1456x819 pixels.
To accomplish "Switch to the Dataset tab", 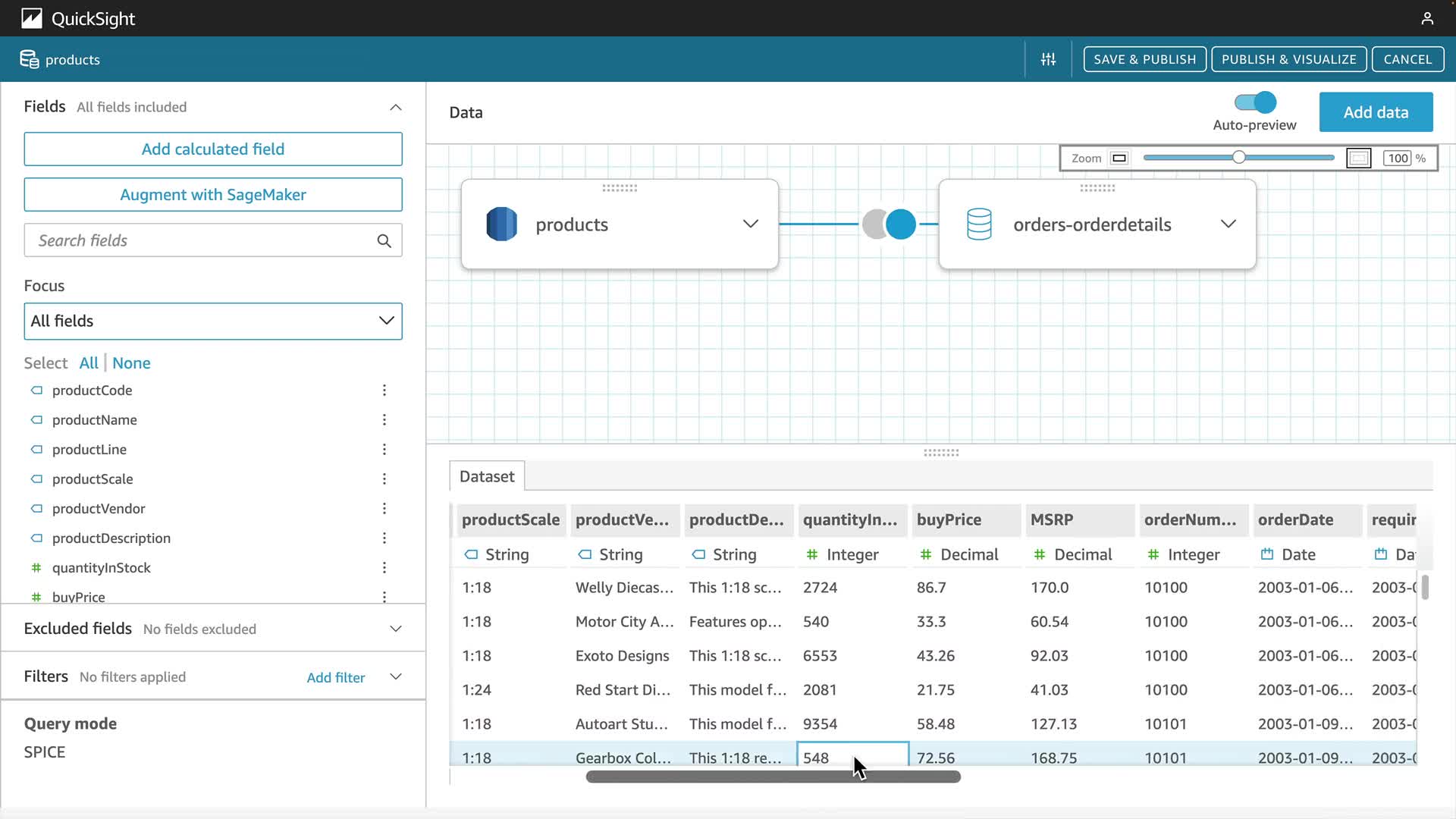I will pos(487,476).
